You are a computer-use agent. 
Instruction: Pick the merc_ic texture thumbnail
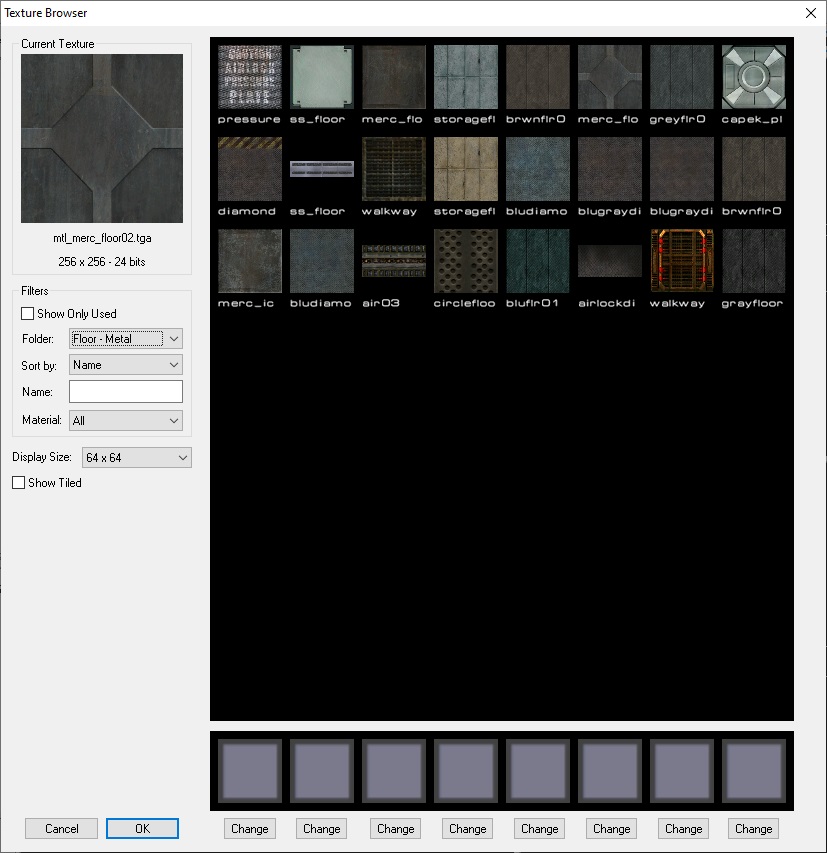(x=249, y=261)
